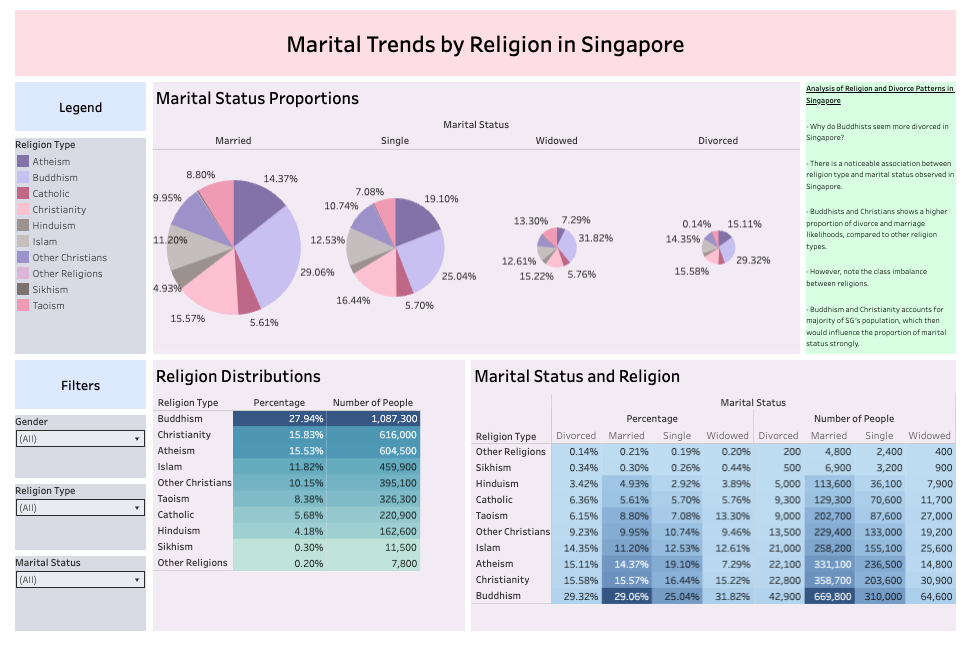Screen dimensions: 969x671
Task: Click the Buddhism row in Religion Distributions
Action: (x=181, y=419)
